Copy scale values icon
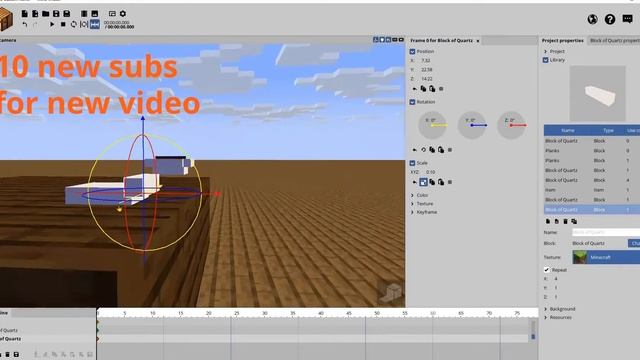This screenshot has width=640, height=360. 432,182
